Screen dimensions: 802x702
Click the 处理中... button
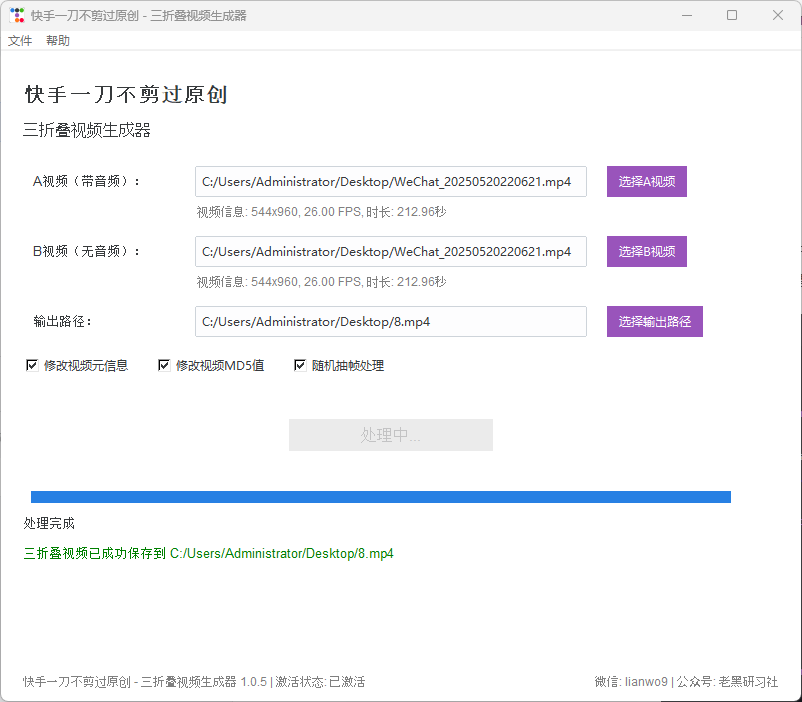click(x=390, y=435)
